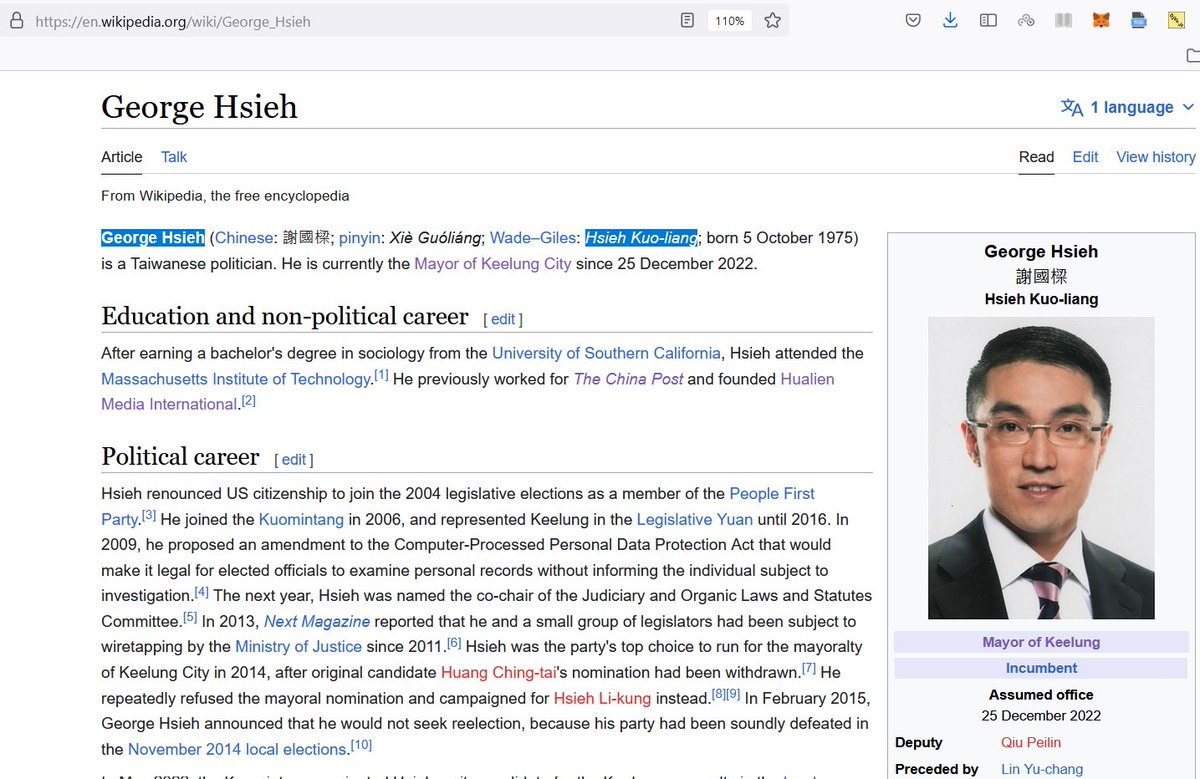The image size is (1200, 779).
Task: Follow the pinyin link
Action: 359,238
